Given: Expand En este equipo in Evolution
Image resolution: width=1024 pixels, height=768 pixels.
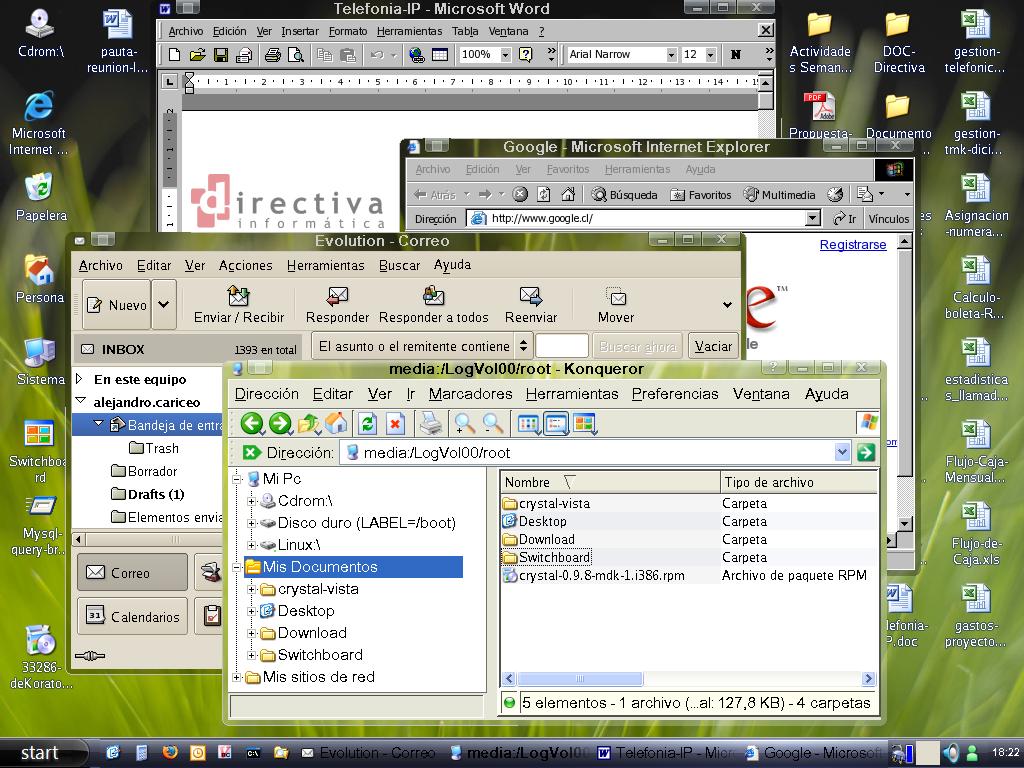Looking at the screenshot, I should (80, 379).
